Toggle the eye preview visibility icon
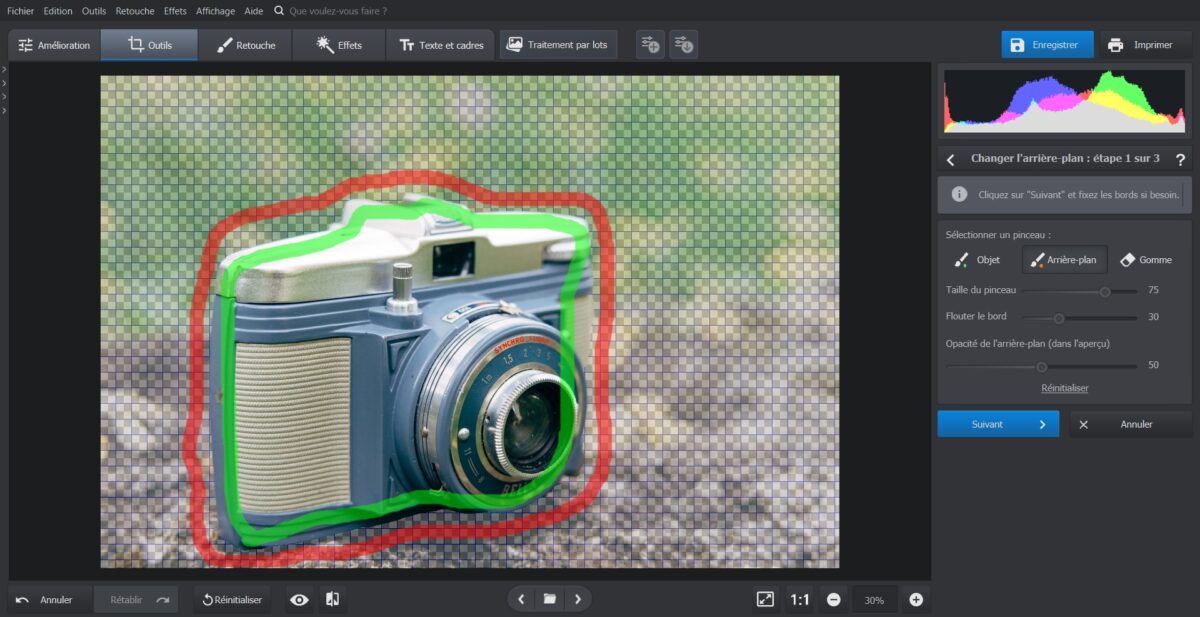Viewport: 1200px width, 617px height. (x=299, y=599)
